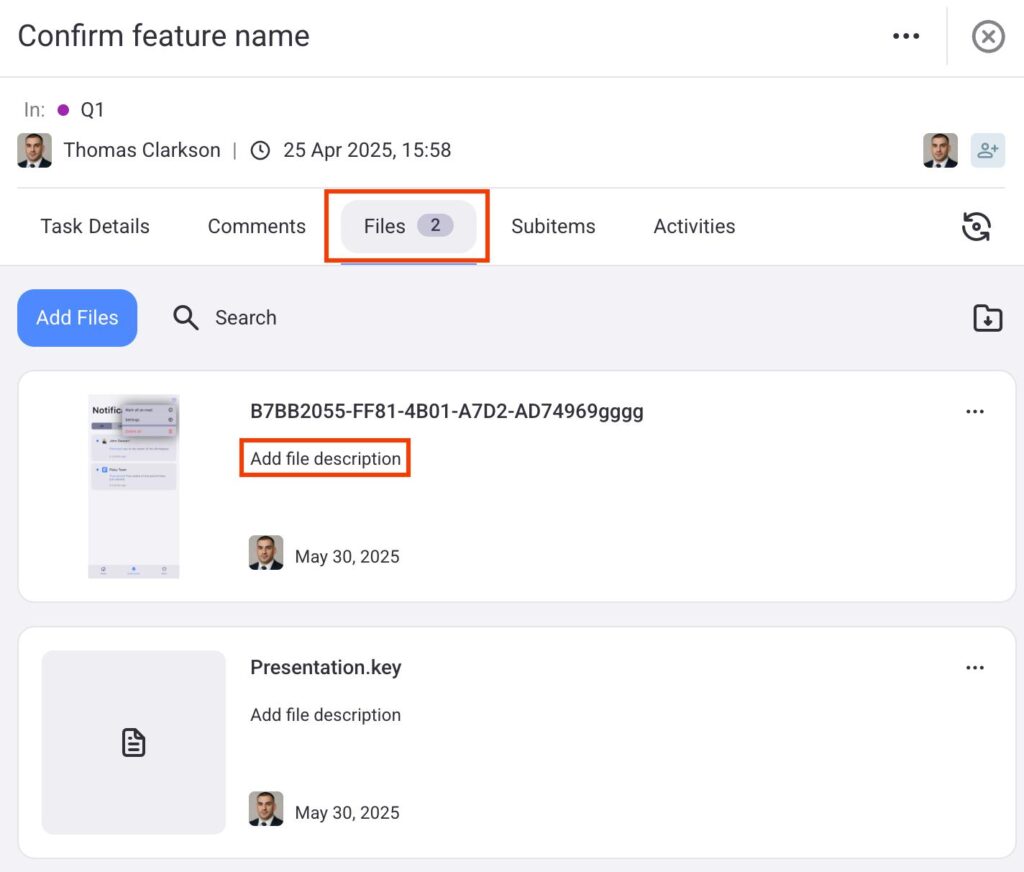Open the B7BB2055 screenshot thumbnail
The image size is (1024, 872).
(x=133, y=486)
